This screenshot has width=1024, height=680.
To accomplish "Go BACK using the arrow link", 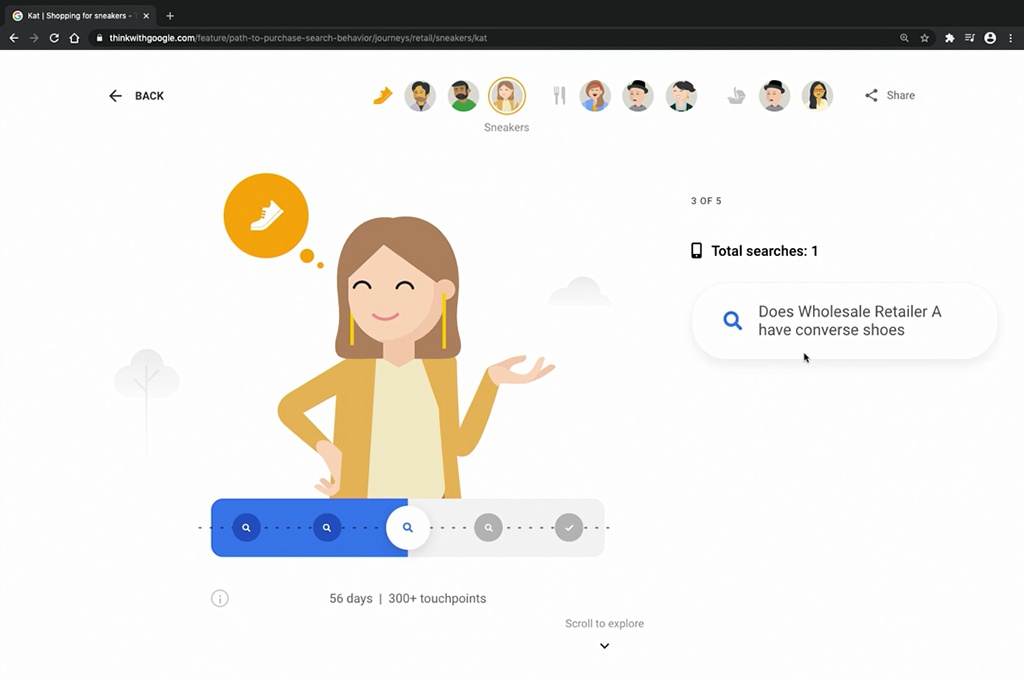I will pyautogui.click(x=136, y=96).
